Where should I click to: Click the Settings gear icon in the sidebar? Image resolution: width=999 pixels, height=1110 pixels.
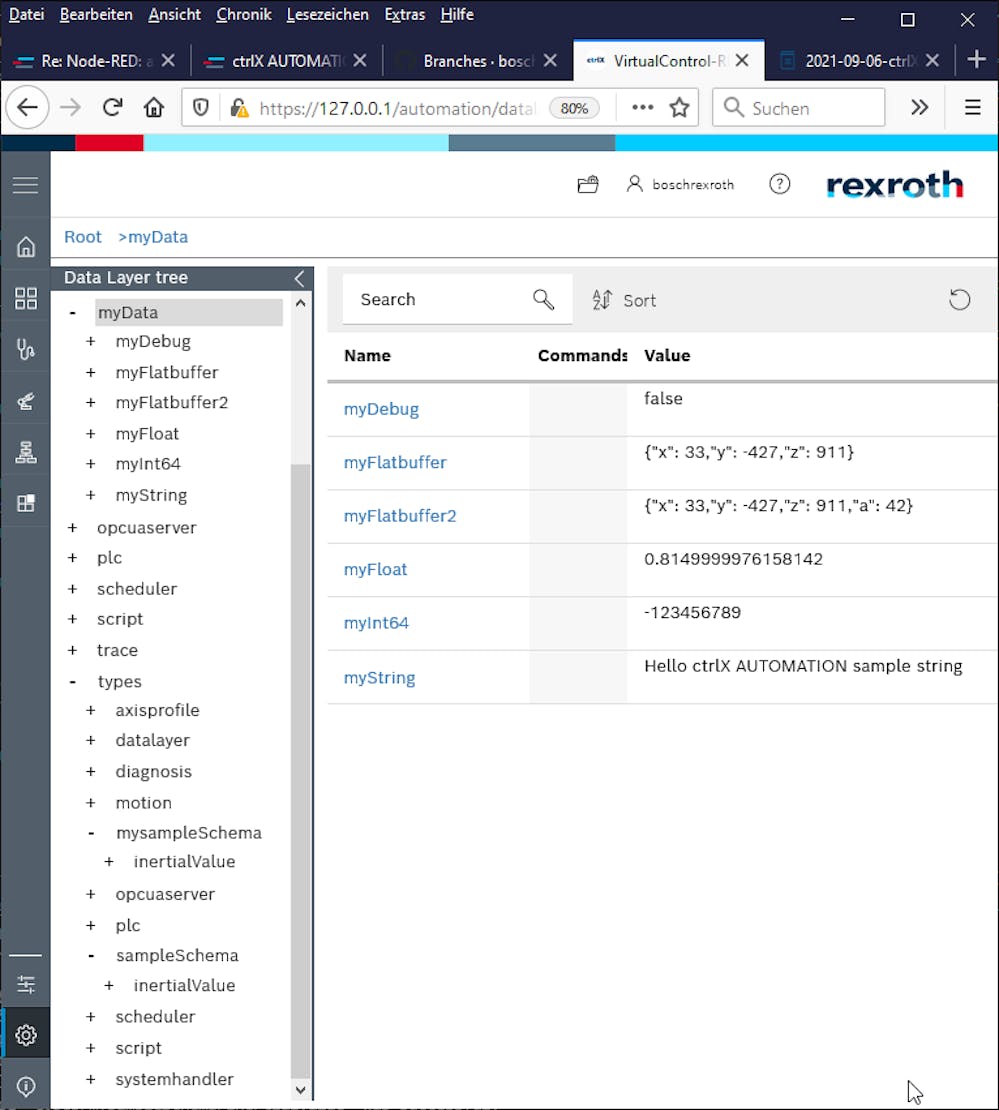pyautogui.click(x=26, y=1034)
